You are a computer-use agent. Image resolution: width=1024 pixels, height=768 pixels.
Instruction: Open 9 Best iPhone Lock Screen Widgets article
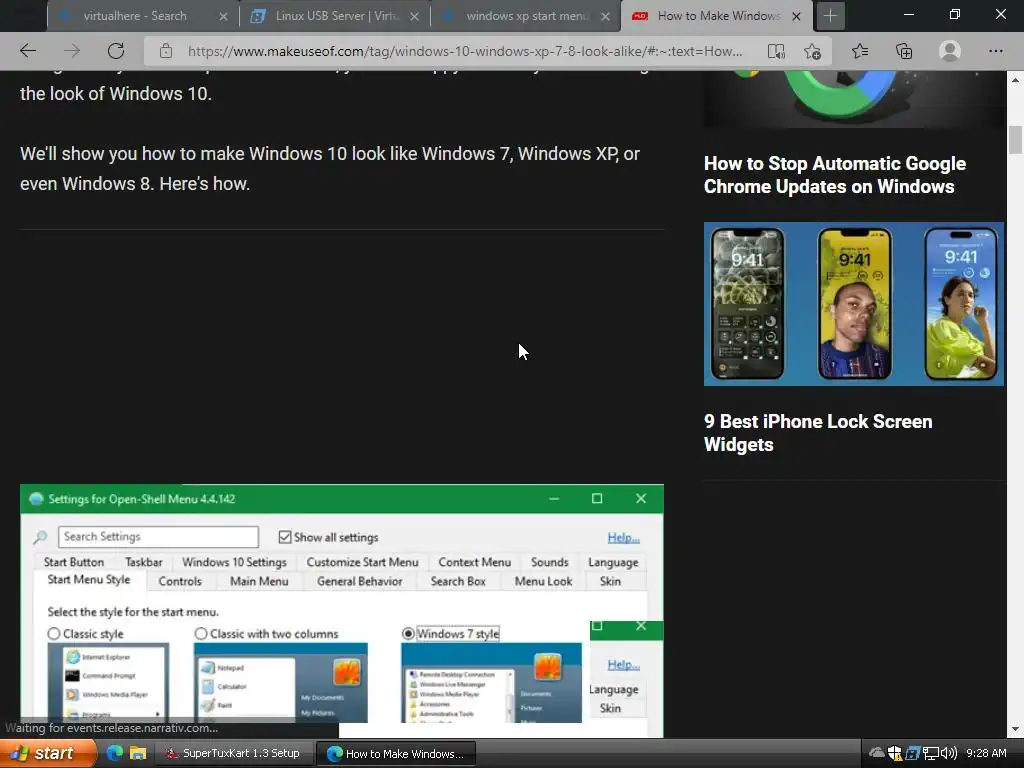[x=818, y=433]
